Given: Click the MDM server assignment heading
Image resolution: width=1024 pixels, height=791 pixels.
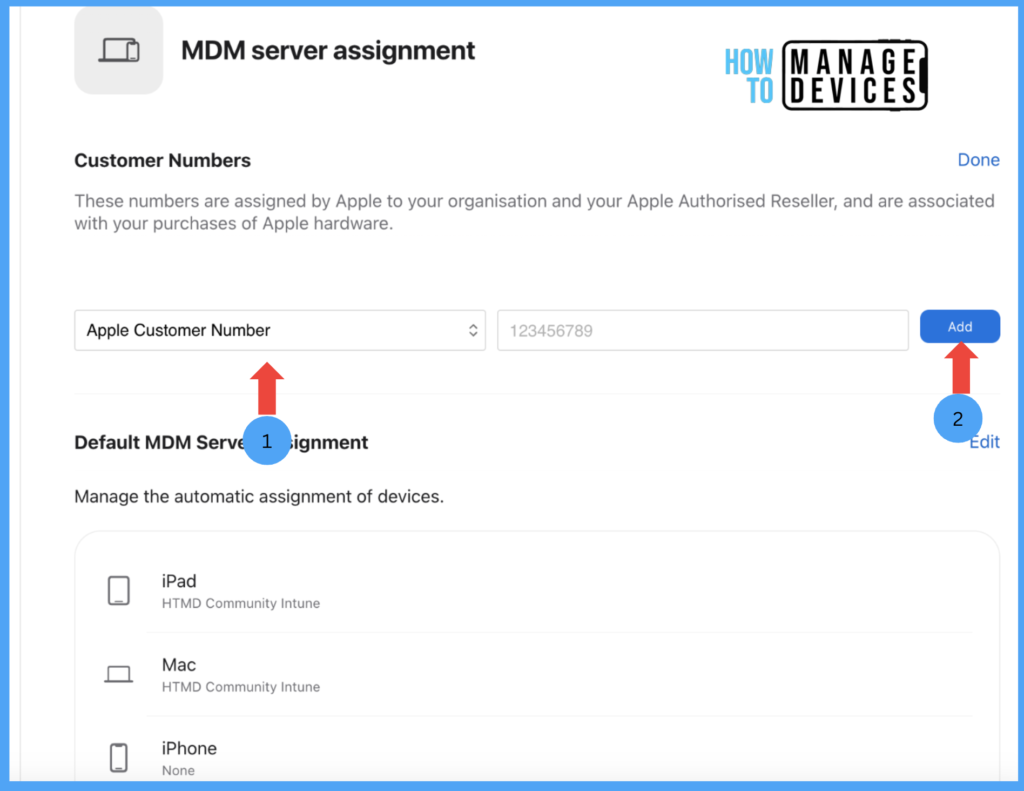Looking at the screenshot, I should tap(328, 51).
